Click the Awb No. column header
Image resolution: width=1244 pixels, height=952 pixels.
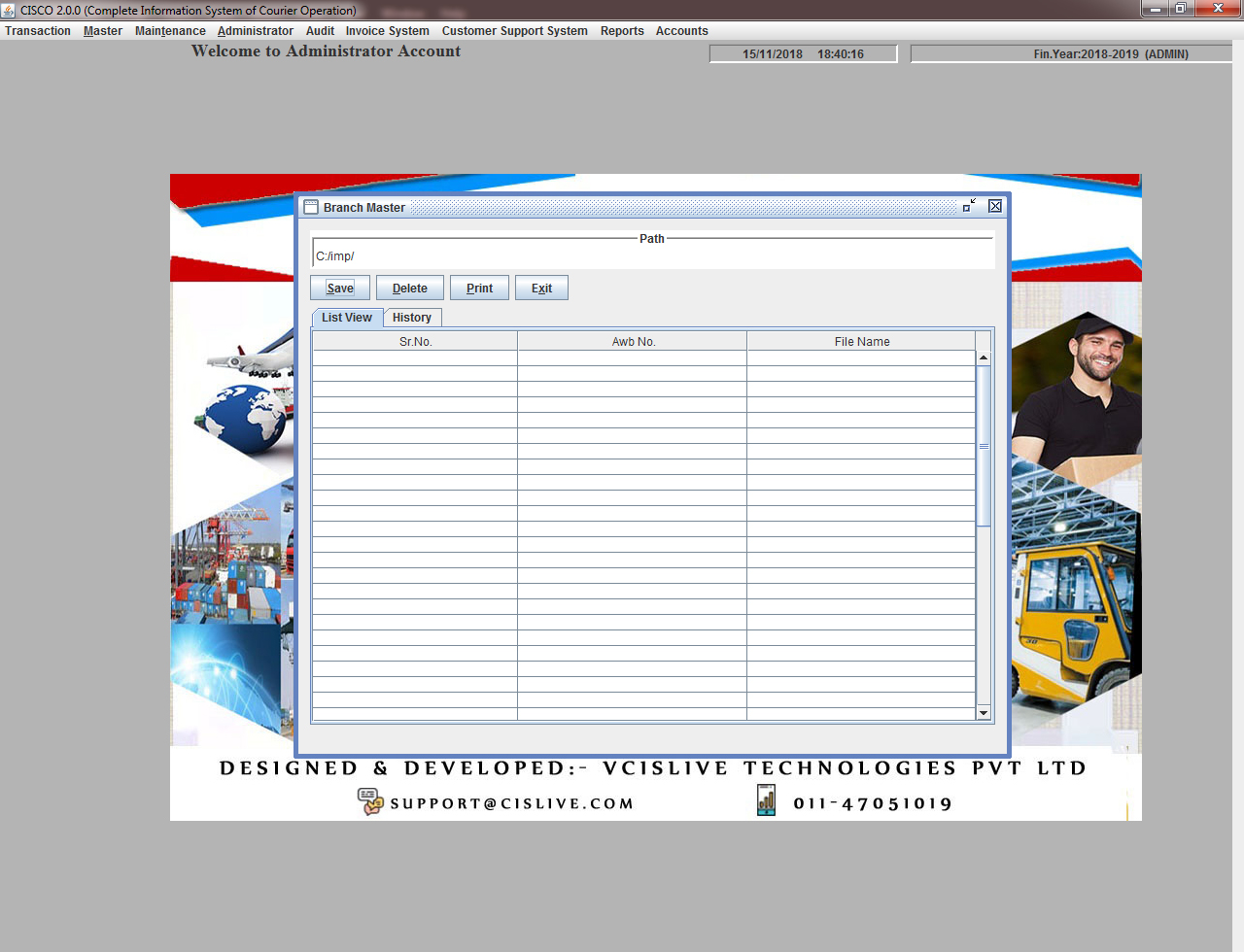[633, 341]
